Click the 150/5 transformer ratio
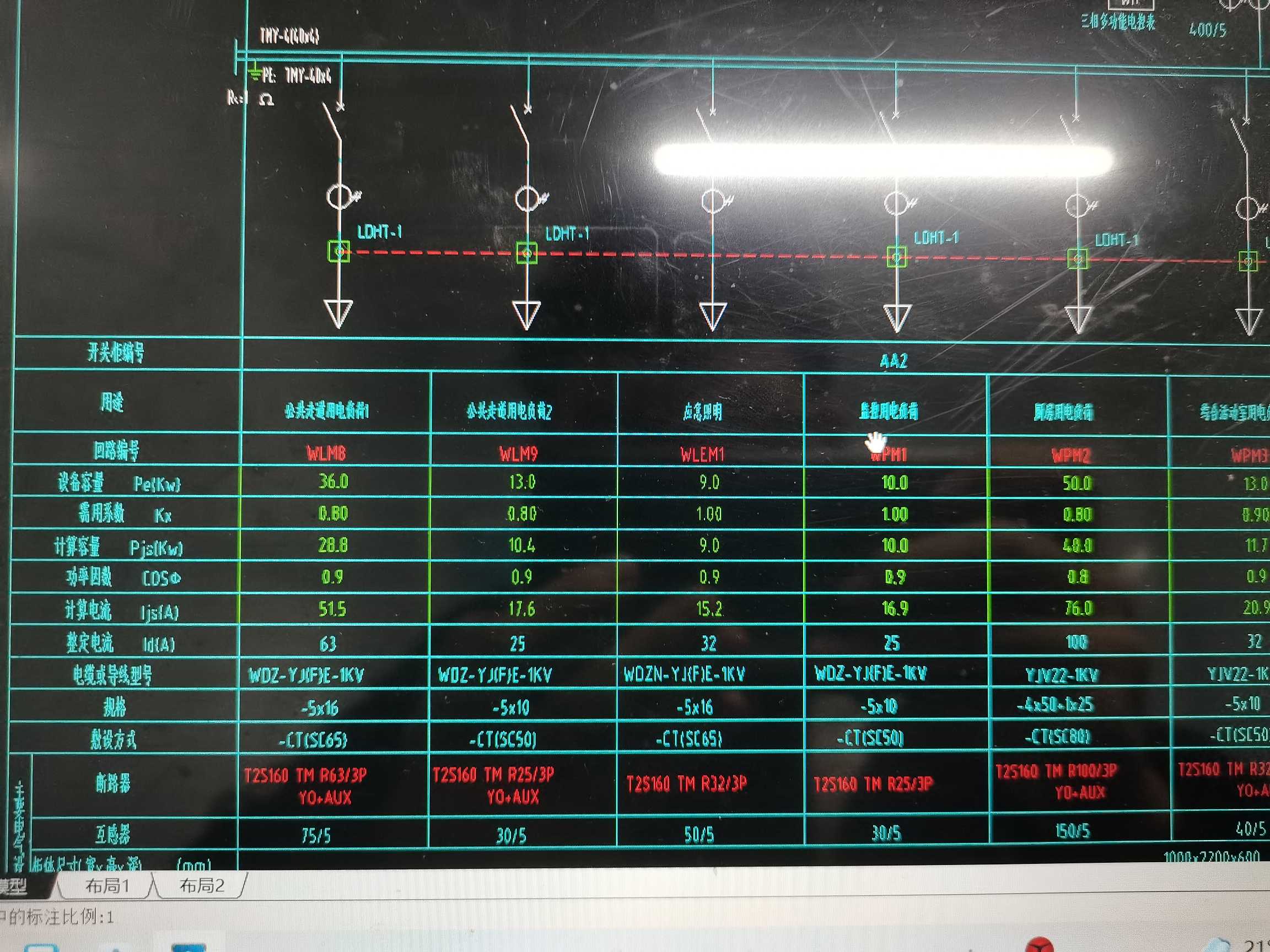The width and height of the screenshot is (1270, 952). pos(1072,831)
